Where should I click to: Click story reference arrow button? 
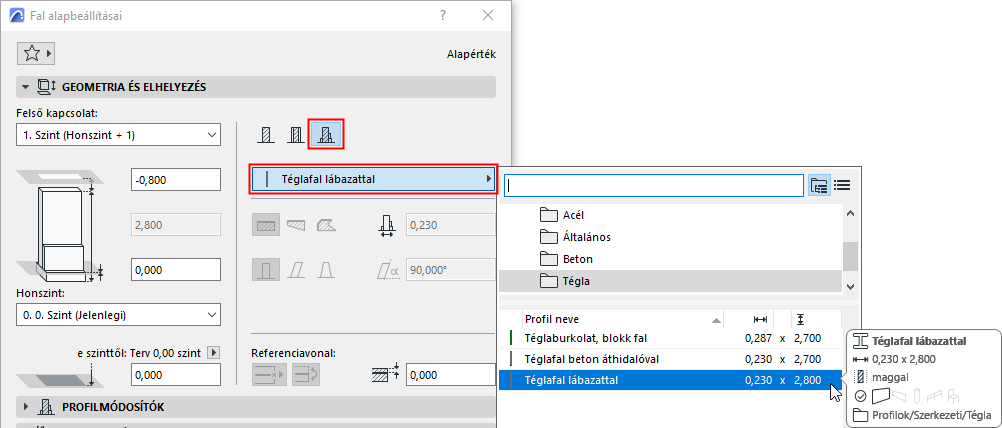pos(212,352)
